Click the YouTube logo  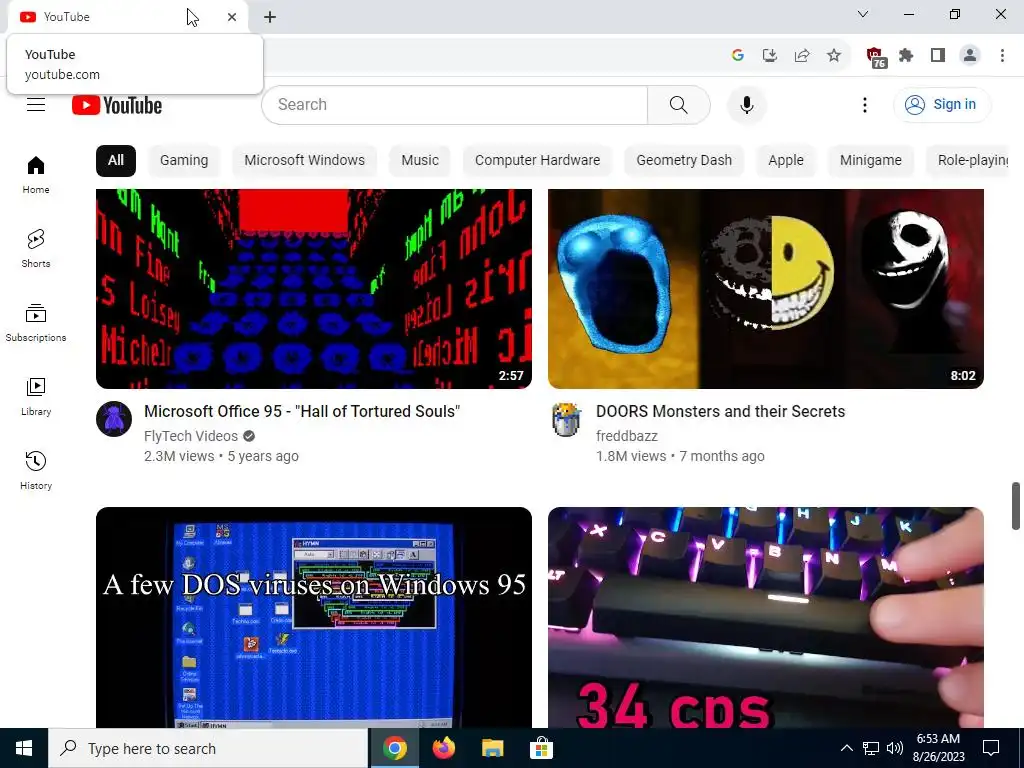point(117,105)
